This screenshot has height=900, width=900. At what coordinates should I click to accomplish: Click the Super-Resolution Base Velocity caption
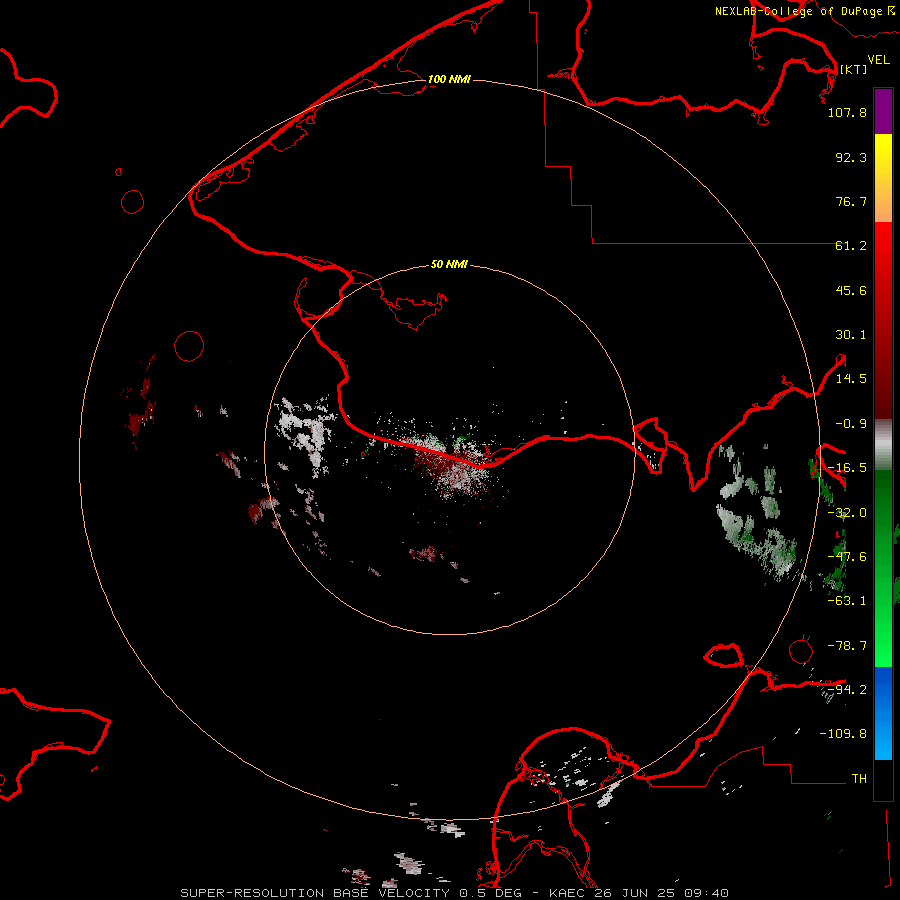[x=455, y=893]
